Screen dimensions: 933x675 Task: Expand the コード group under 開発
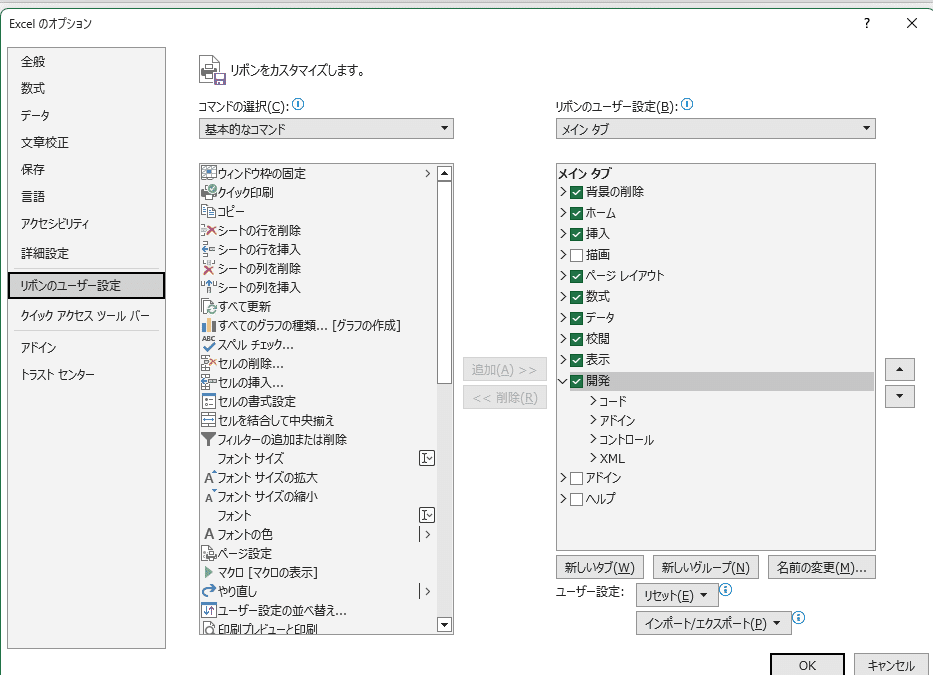(593, 401)
